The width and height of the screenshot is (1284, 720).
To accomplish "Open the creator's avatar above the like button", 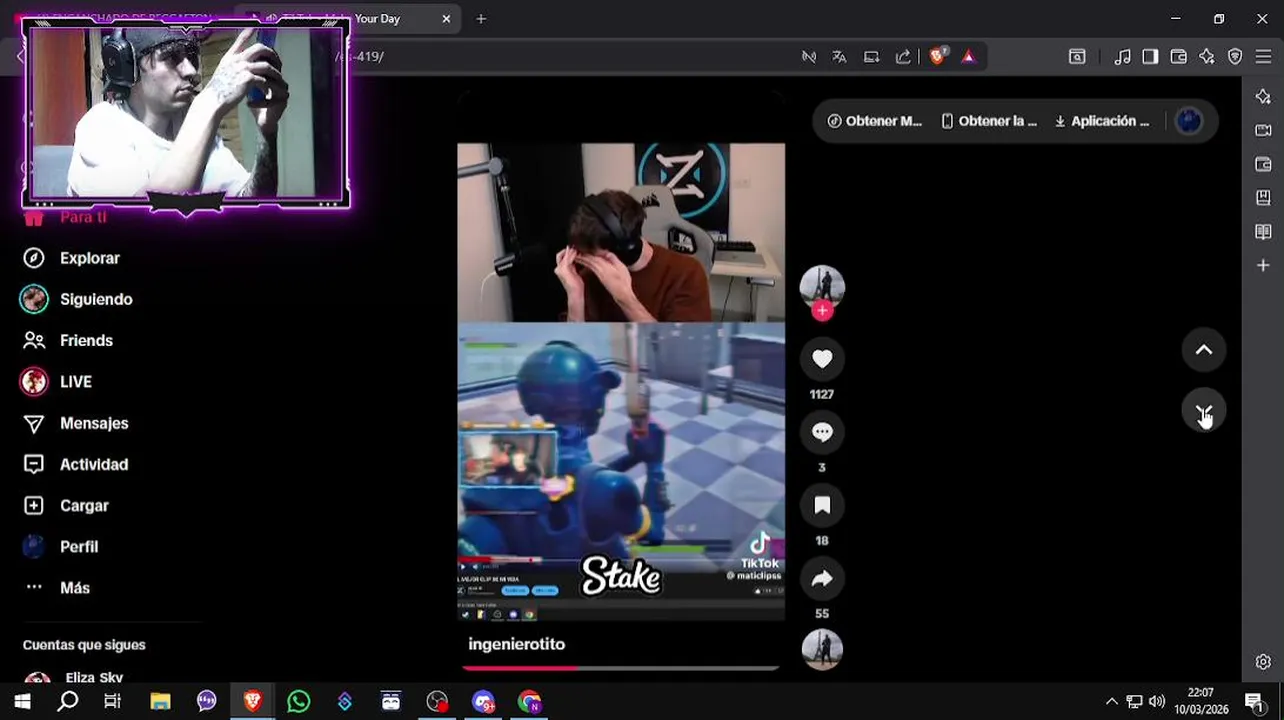I will pos(822,288).
